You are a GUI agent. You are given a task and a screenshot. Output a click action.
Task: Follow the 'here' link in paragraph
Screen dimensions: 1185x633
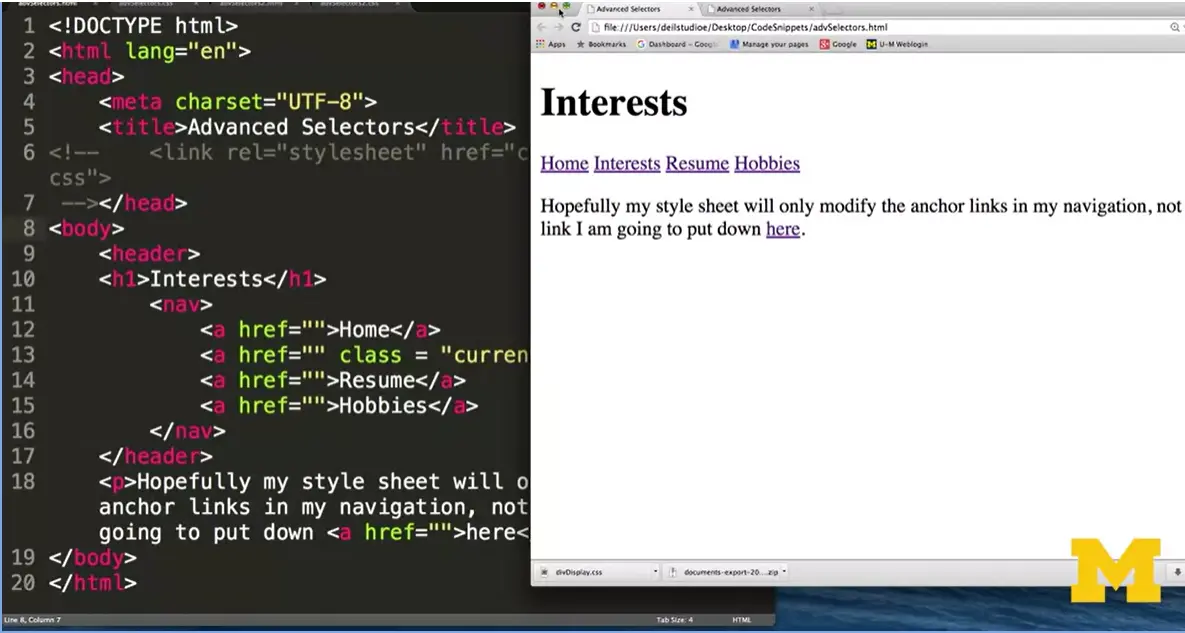[782, 229]
